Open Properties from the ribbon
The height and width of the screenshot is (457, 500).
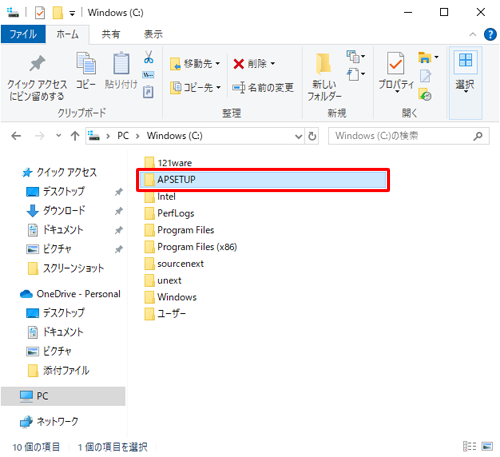tap(396, 72)
